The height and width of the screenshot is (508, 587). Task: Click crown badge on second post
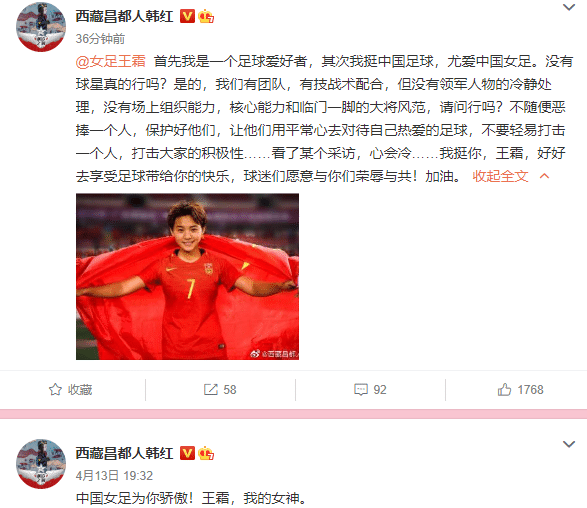point(206,453)
